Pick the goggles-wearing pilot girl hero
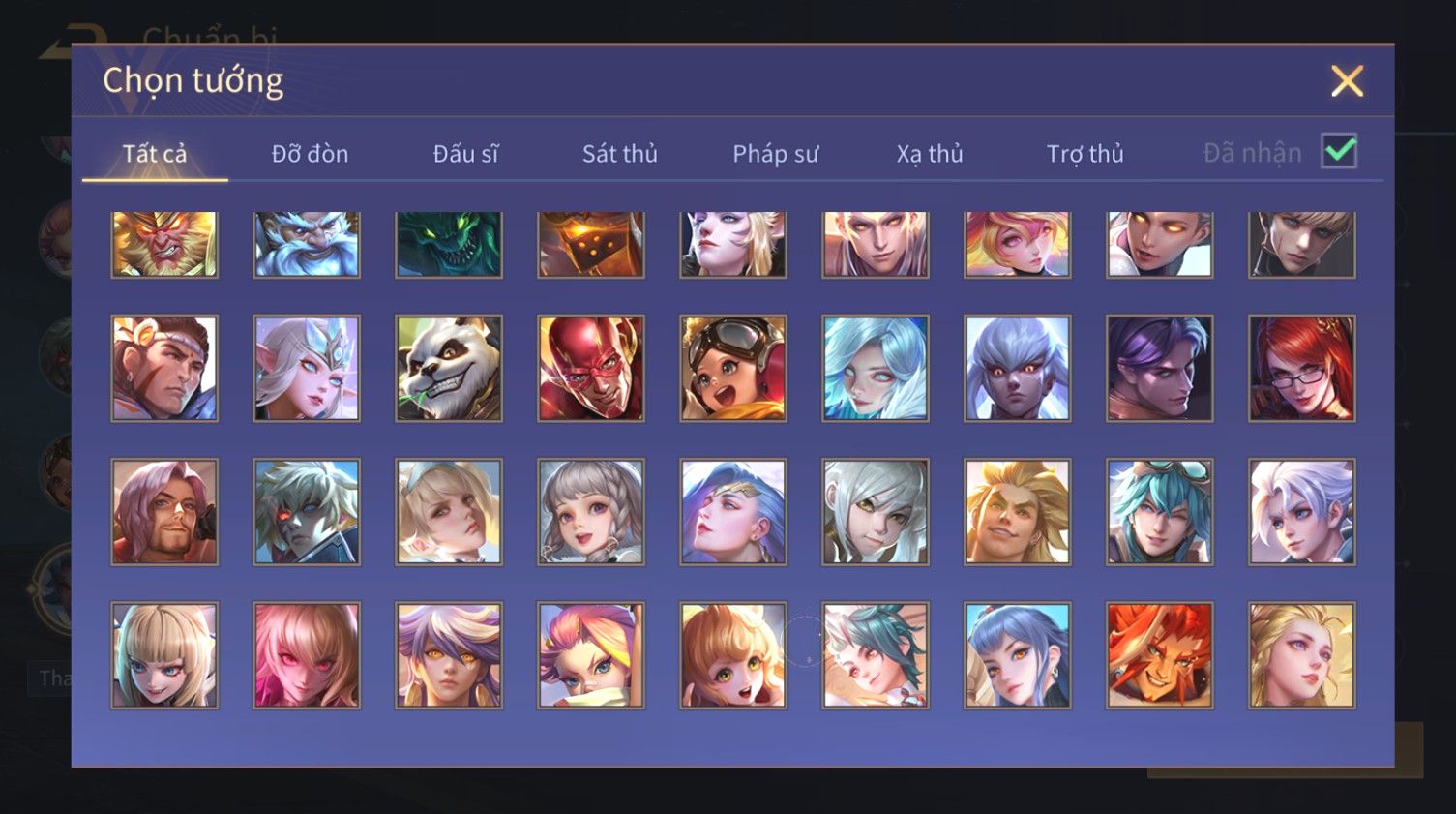 coord(733,368)
